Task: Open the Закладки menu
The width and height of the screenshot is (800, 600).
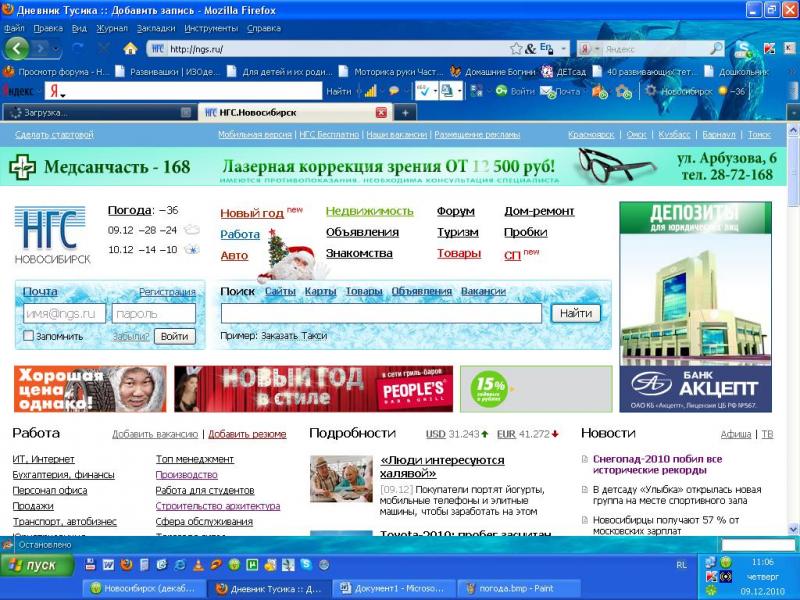Action: (156, 28)
